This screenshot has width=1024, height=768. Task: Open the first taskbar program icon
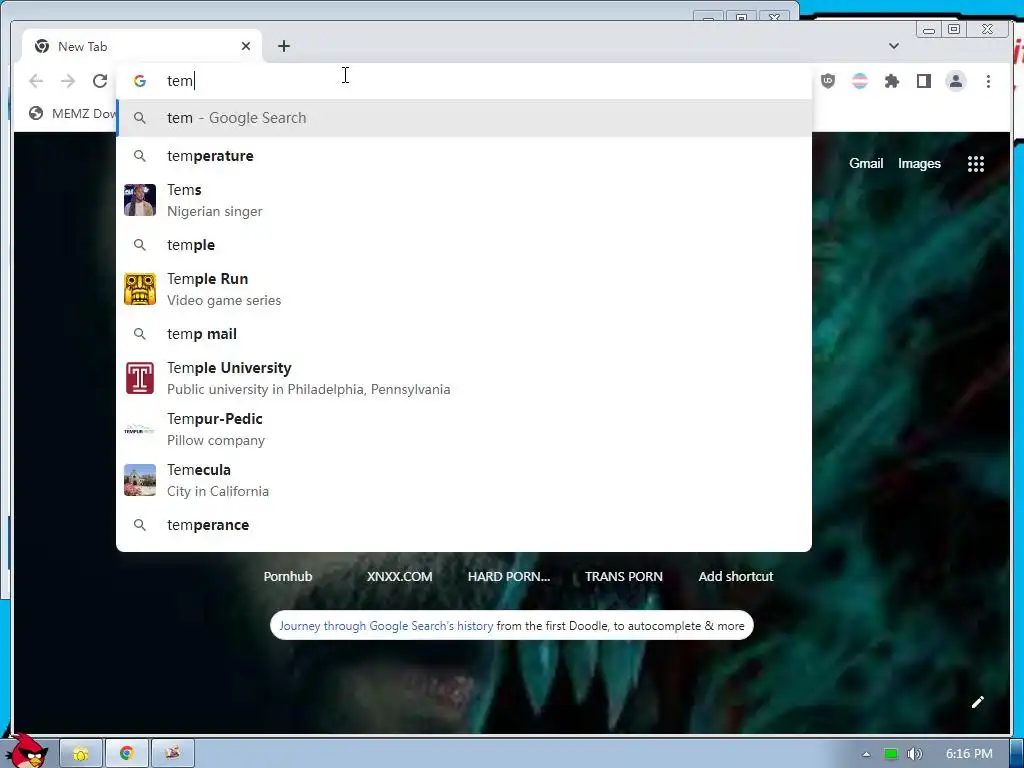81,753
